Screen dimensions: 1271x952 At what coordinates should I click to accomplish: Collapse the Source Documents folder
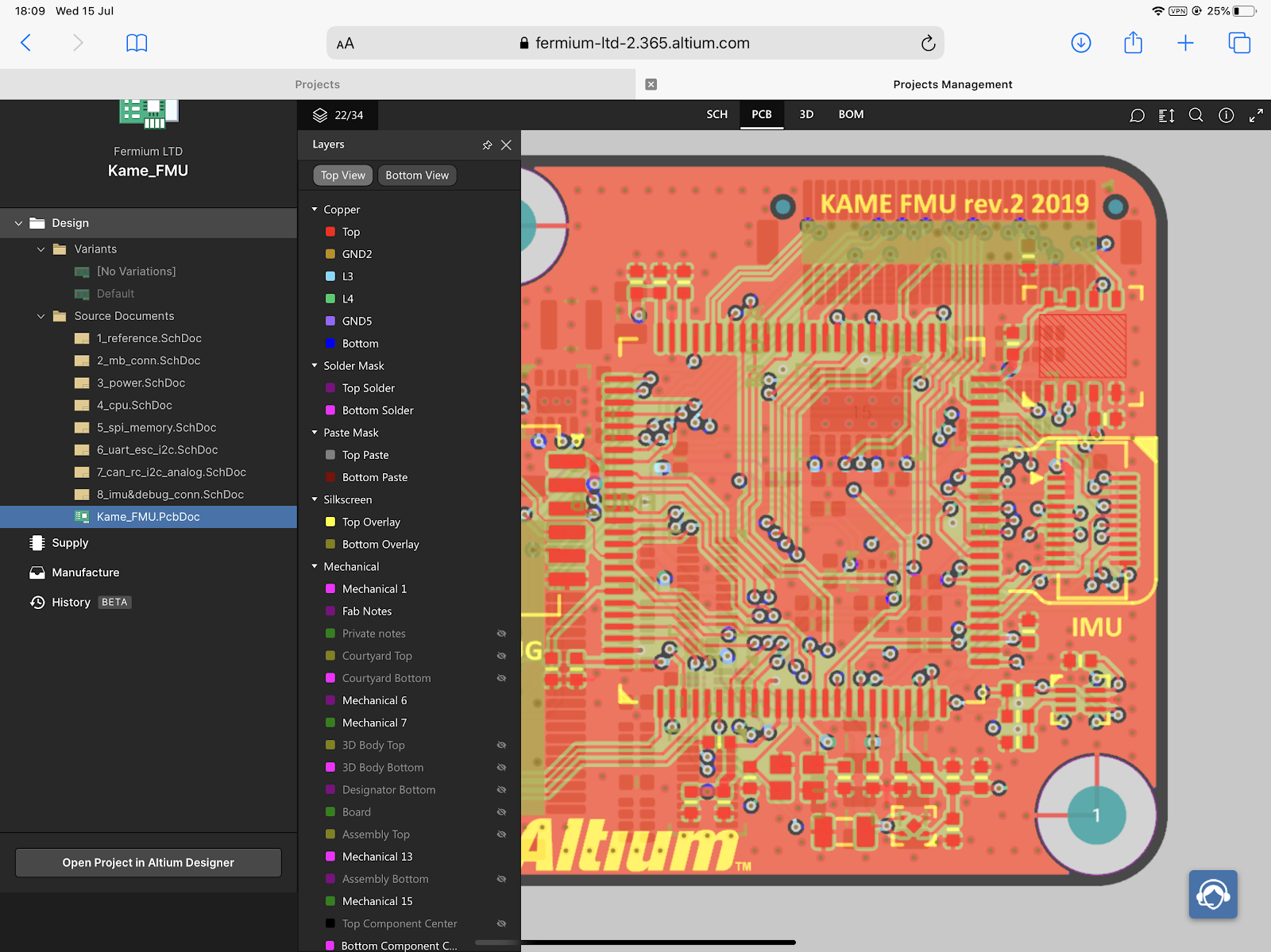click(41, 316)
